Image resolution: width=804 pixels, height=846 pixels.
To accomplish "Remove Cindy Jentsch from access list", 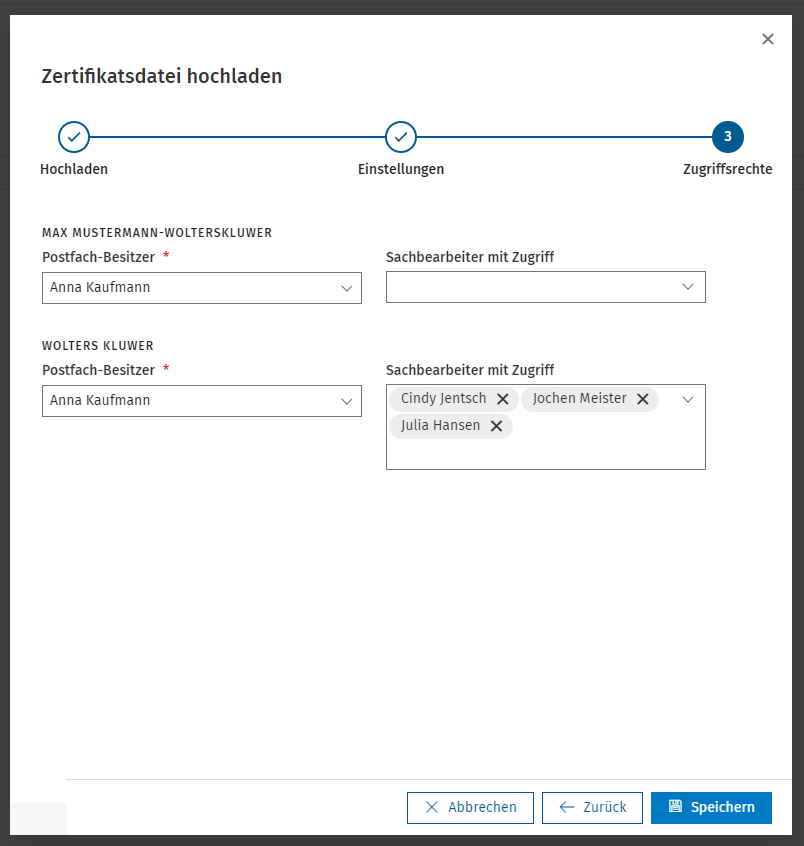I will coord(502,399).
